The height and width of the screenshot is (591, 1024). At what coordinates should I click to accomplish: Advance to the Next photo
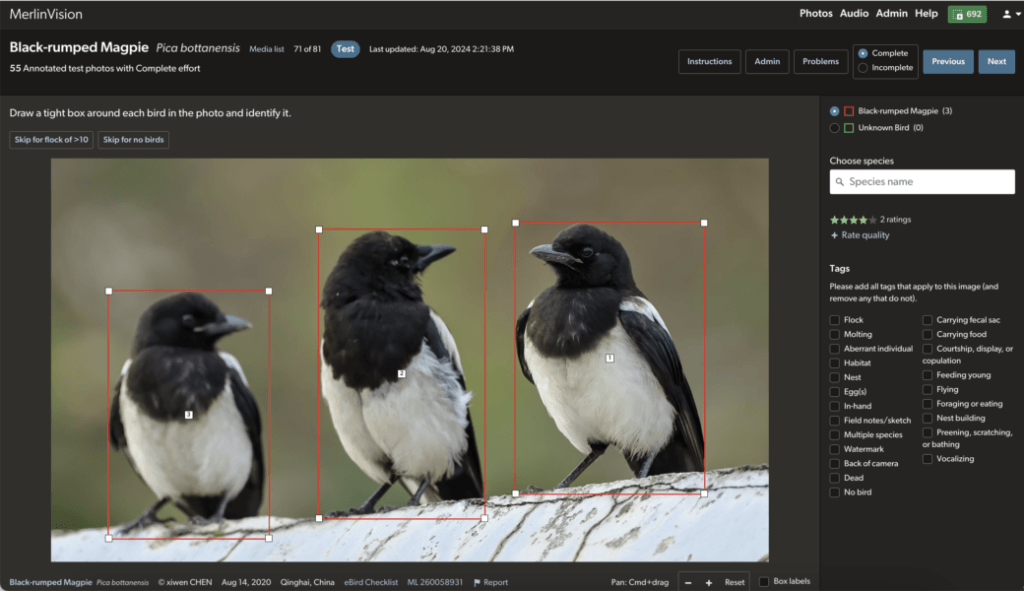pyautogui.click(x=996, y=61)
